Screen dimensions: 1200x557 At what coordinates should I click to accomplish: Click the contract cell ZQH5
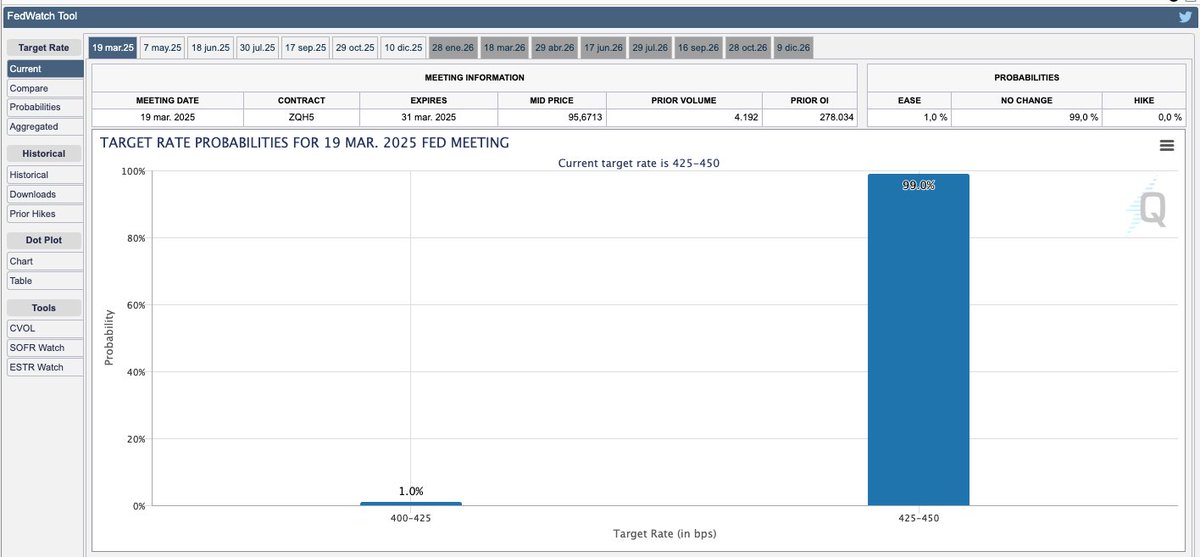coord(302,117)
